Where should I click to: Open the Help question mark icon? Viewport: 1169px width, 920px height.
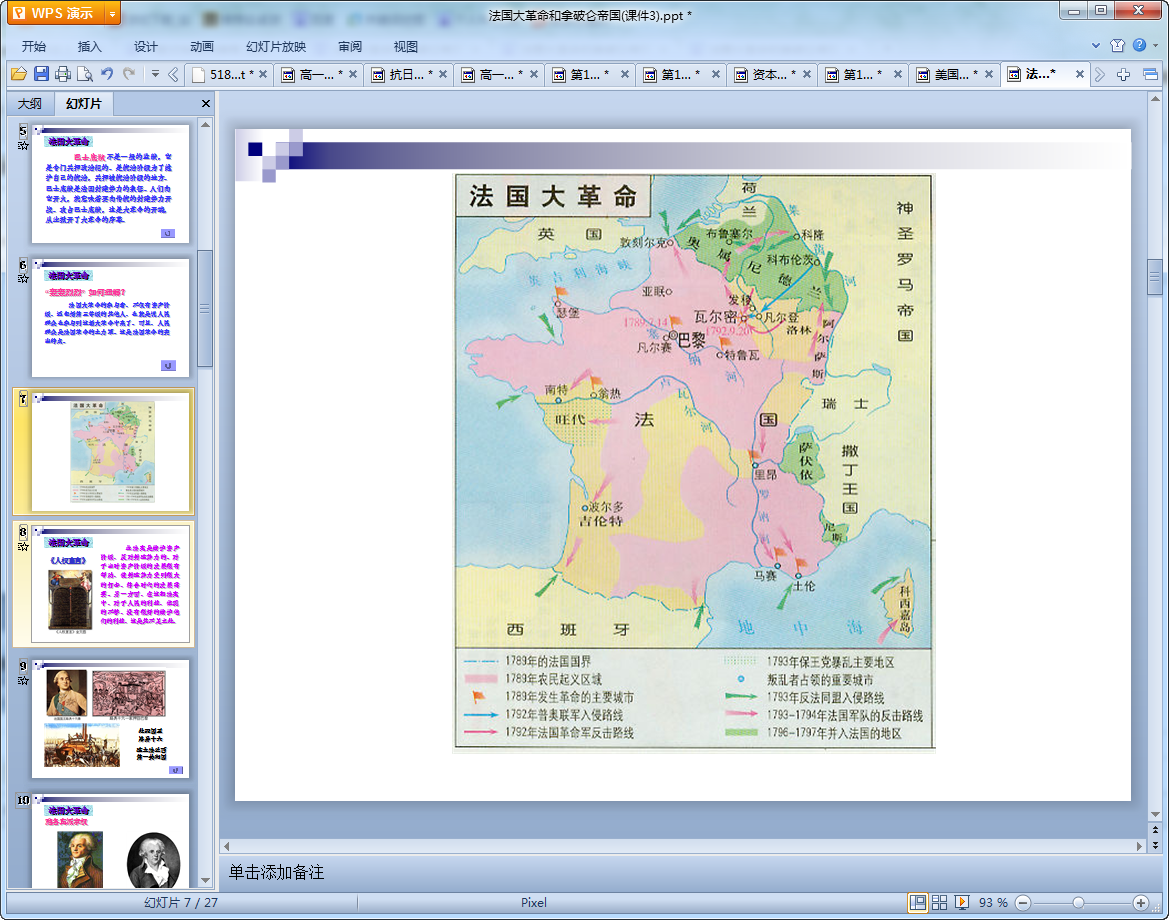click(1138, 46)
